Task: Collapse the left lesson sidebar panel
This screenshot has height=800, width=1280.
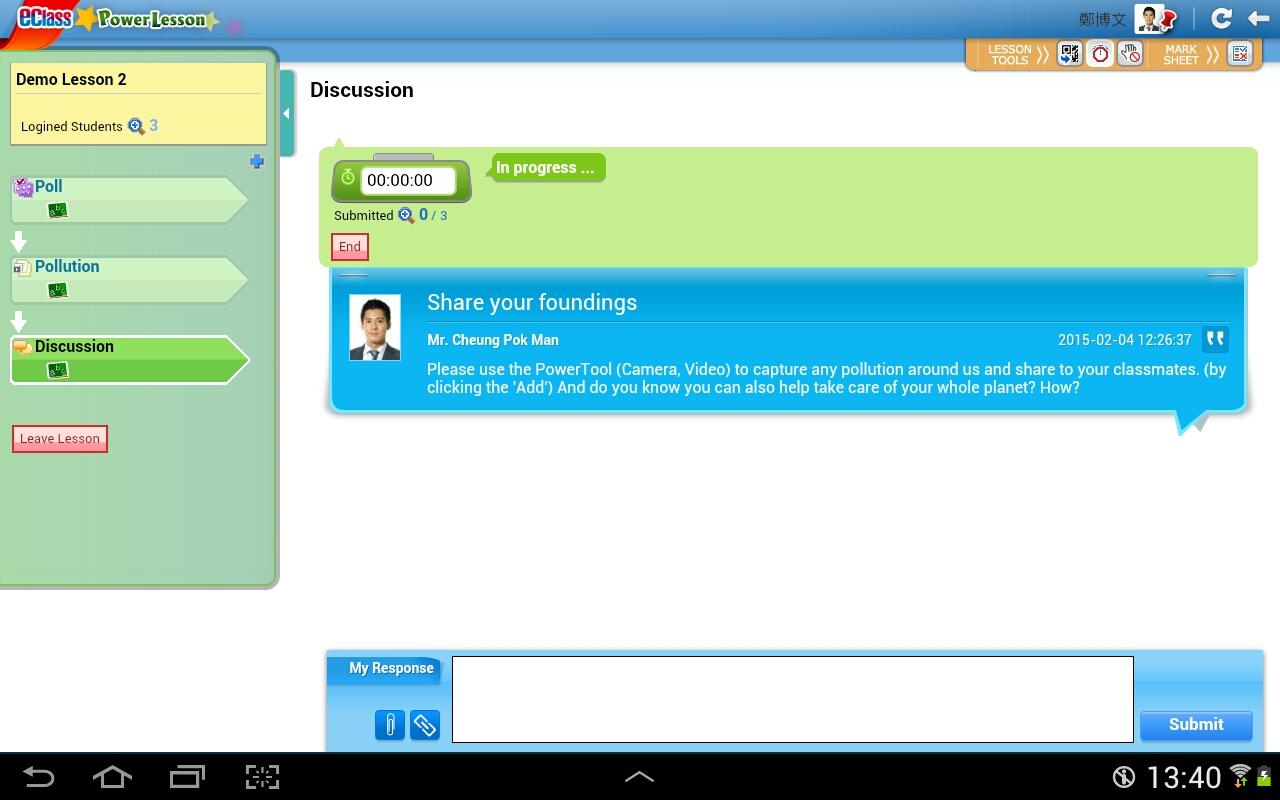Action: [287, 113]
